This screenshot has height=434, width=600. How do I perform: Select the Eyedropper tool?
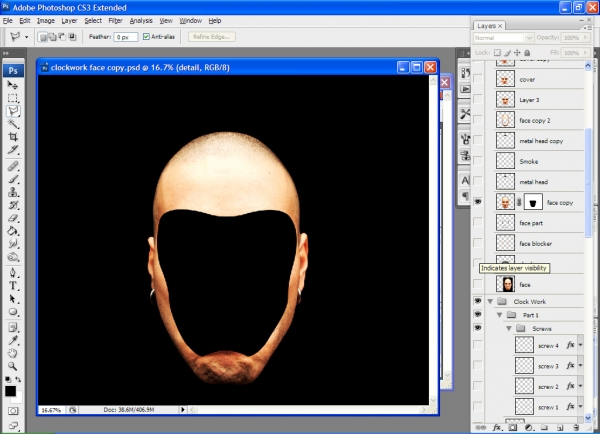tap(13, 340)
